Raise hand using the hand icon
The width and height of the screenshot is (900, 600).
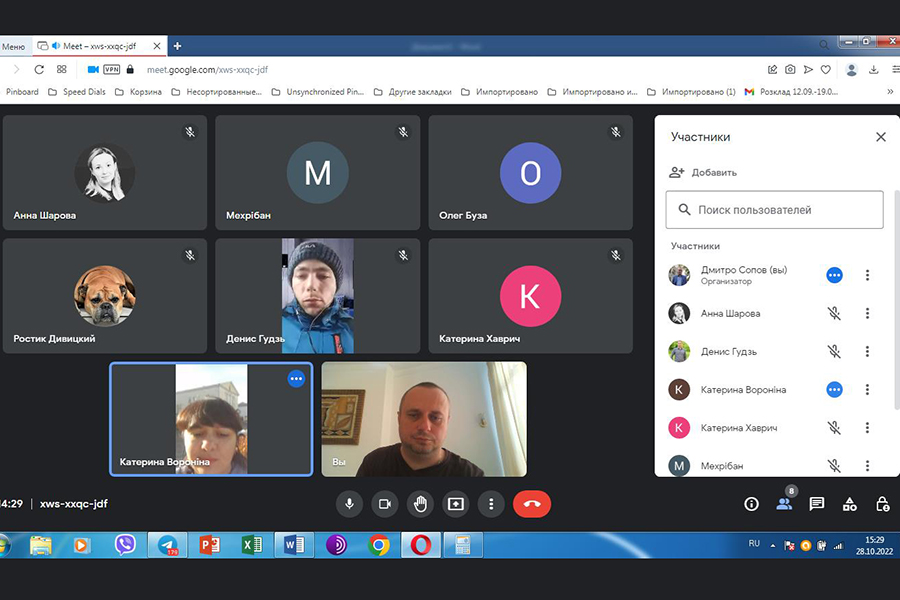[420, 504]
